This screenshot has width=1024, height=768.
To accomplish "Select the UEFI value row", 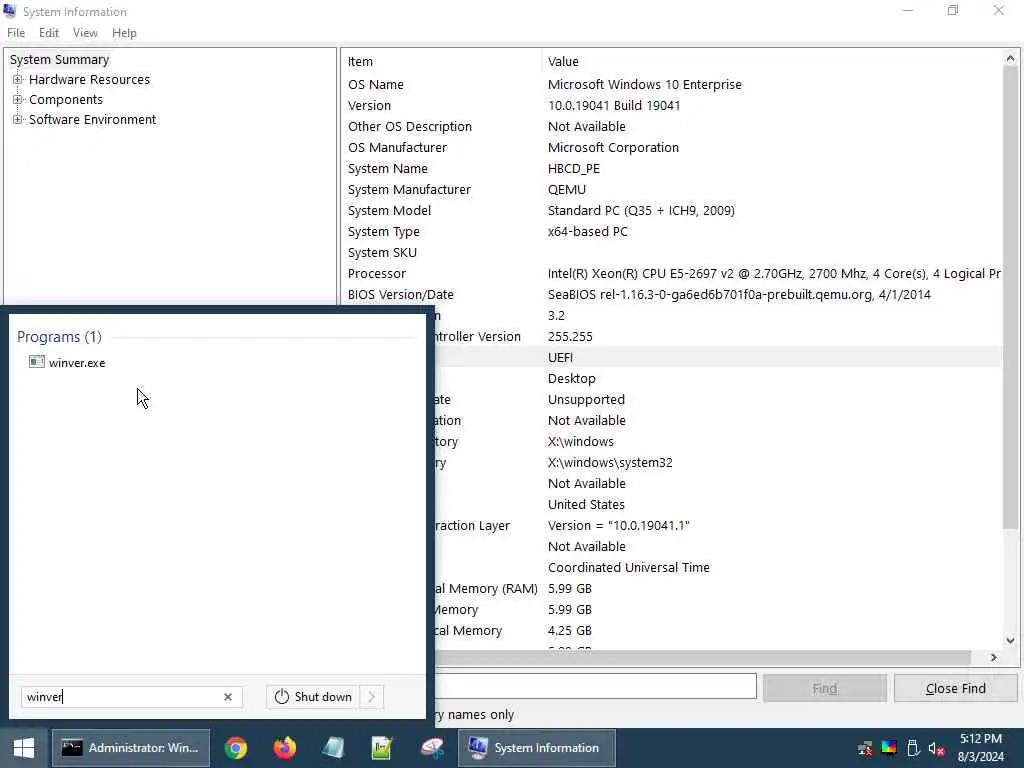I will click(x=718, y=357).
